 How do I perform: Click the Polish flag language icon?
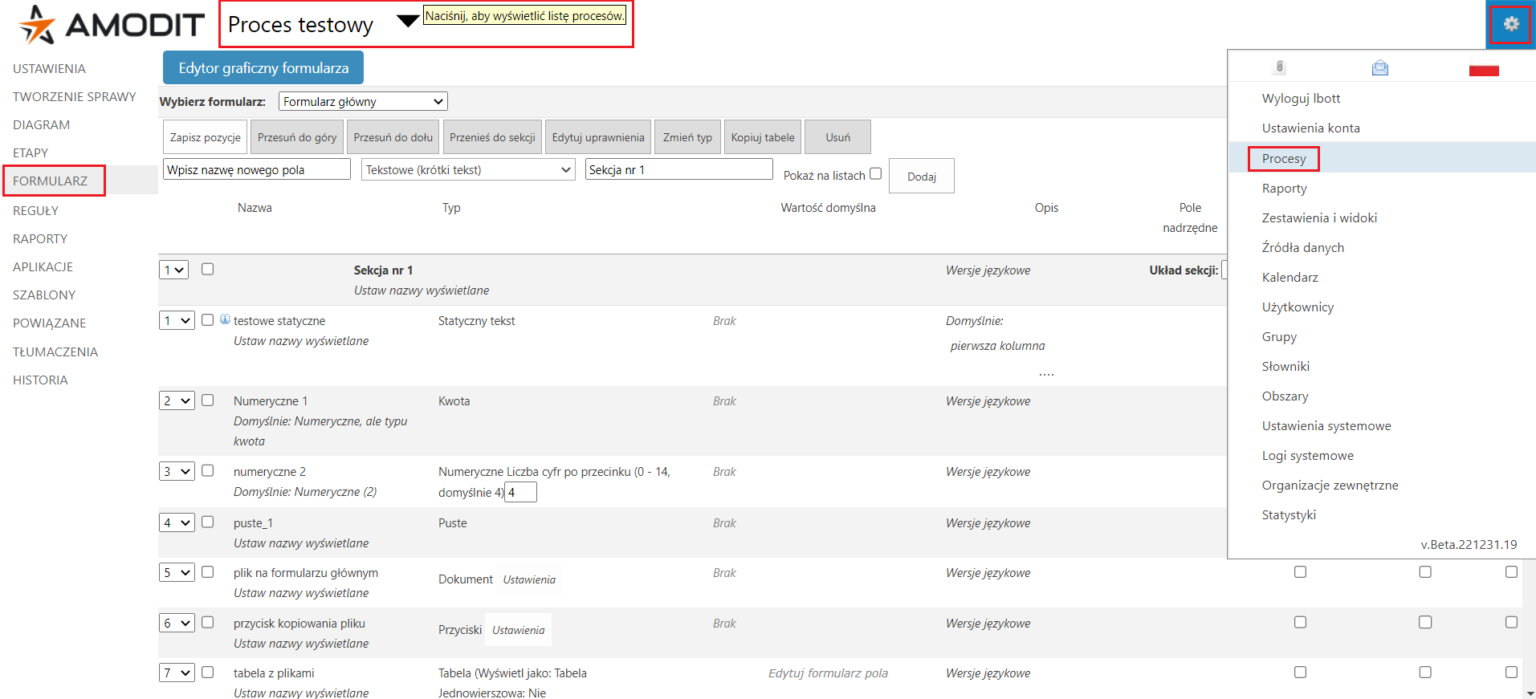pos(1484,68)
